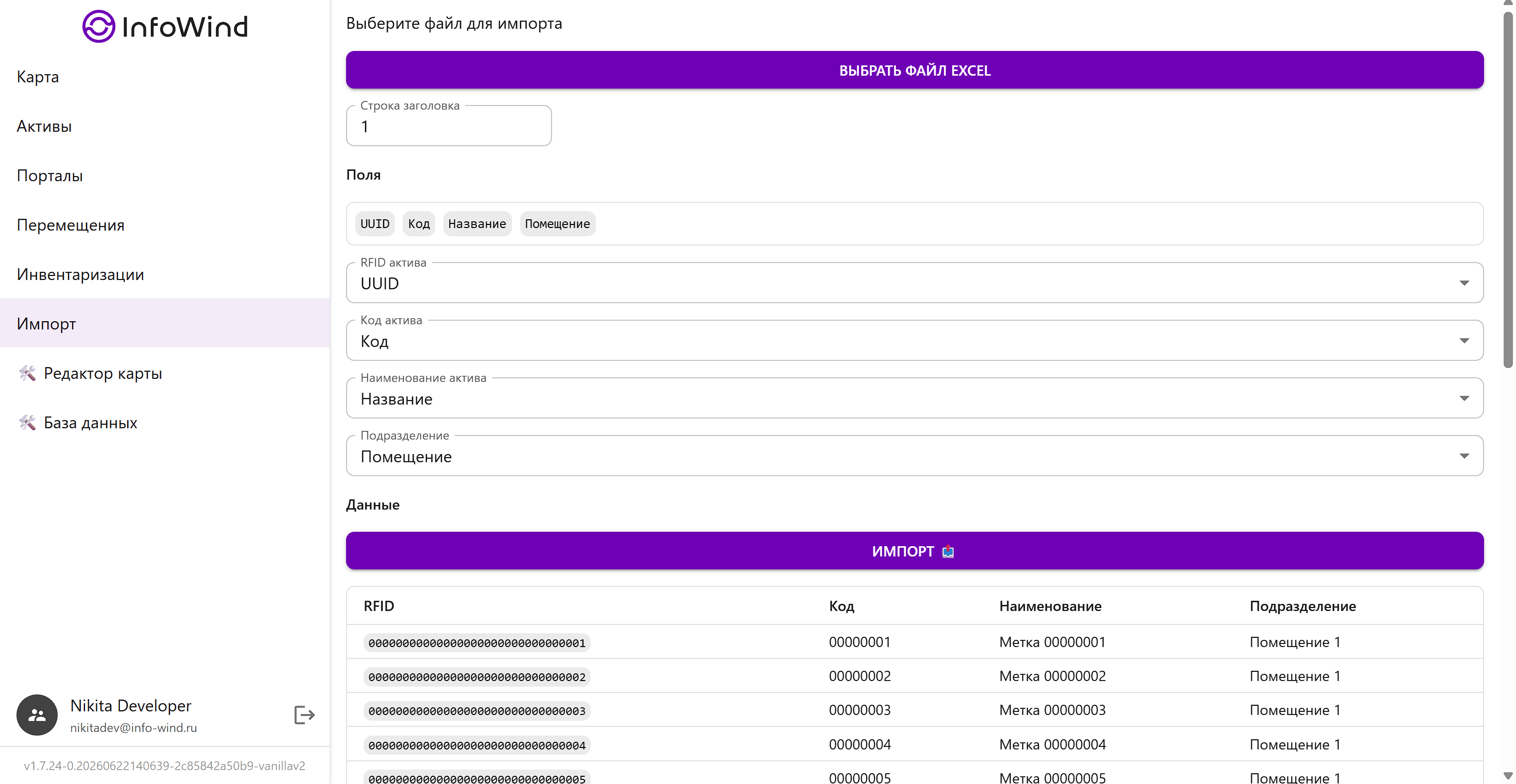Screen dimensions: 1516x784
Task: Open Редактор карты from the sidebar
Action: (x=165, y=373)
